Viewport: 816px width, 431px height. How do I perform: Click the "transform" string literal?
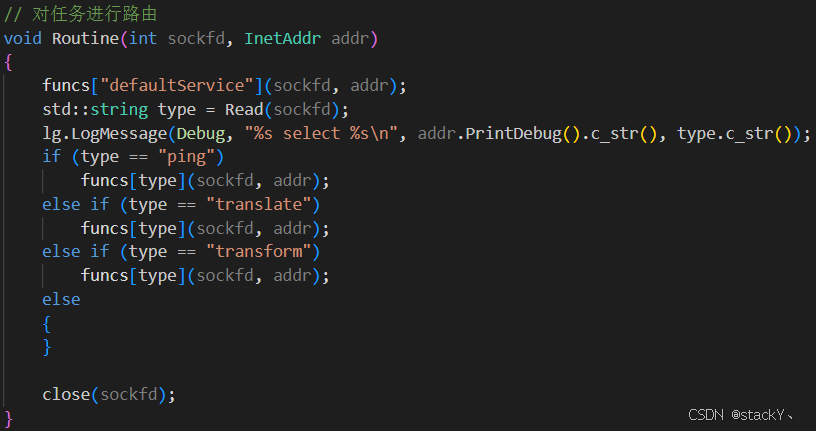point(259,252)
